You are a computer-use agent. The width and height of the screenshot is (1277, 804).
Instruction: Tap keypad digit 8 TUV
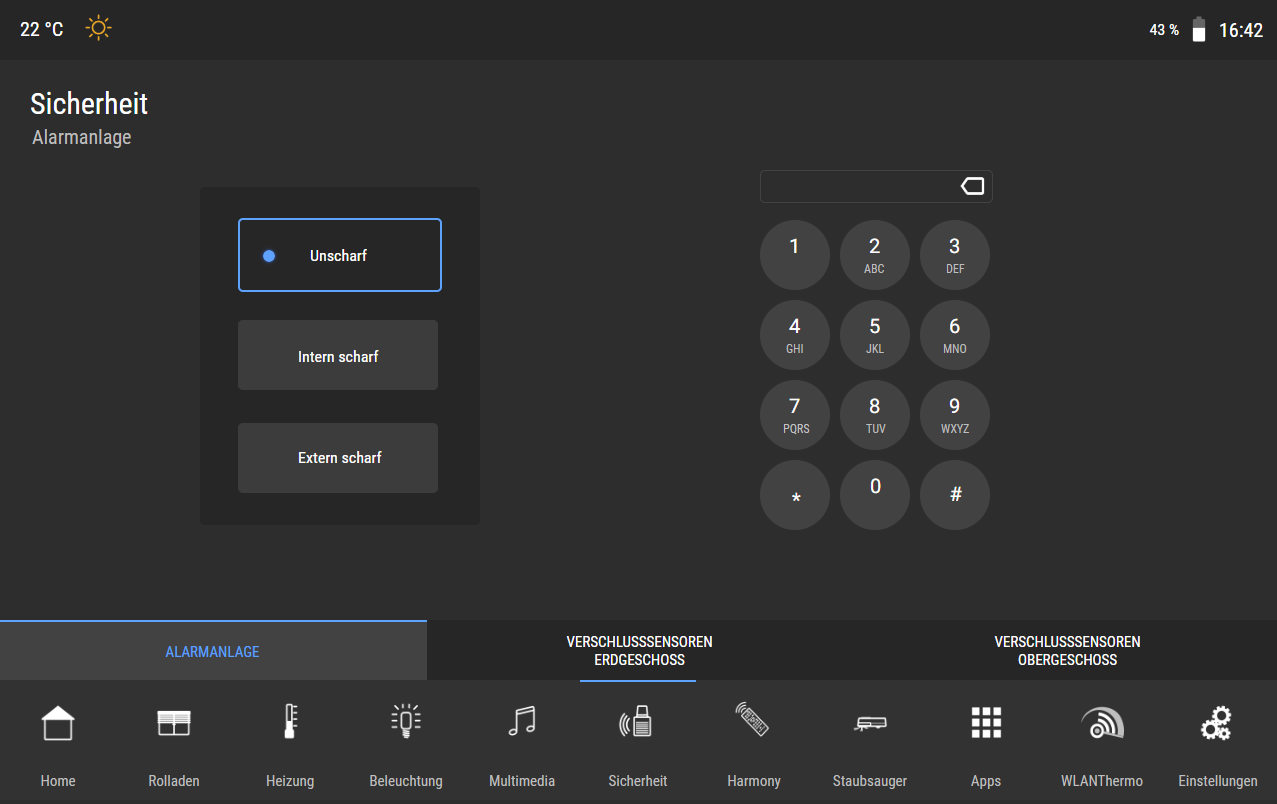click(875, 415)
